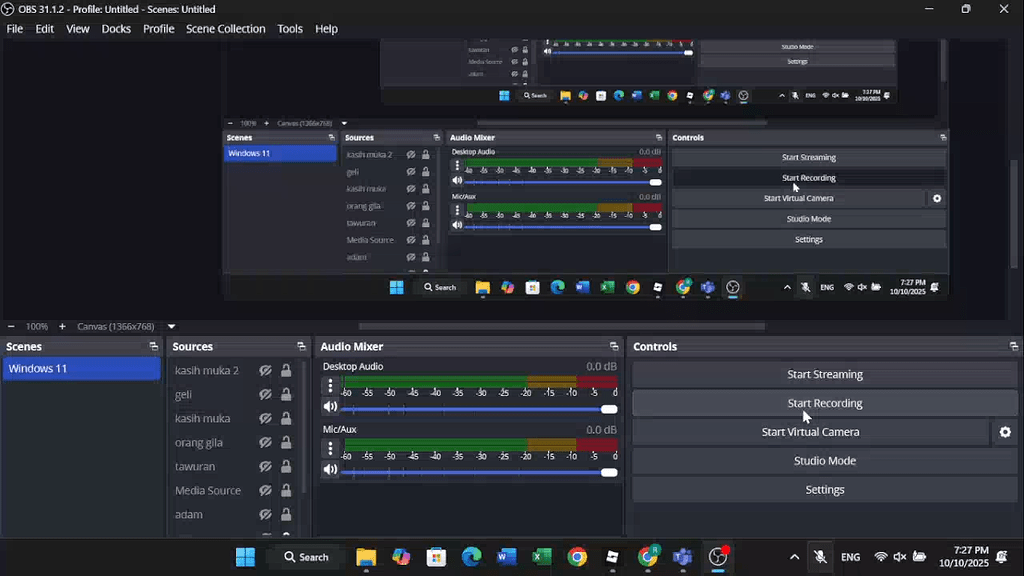Open Desktop Audio three-dot options menu
Screen dimensions: 1024x576
(330, 386)
